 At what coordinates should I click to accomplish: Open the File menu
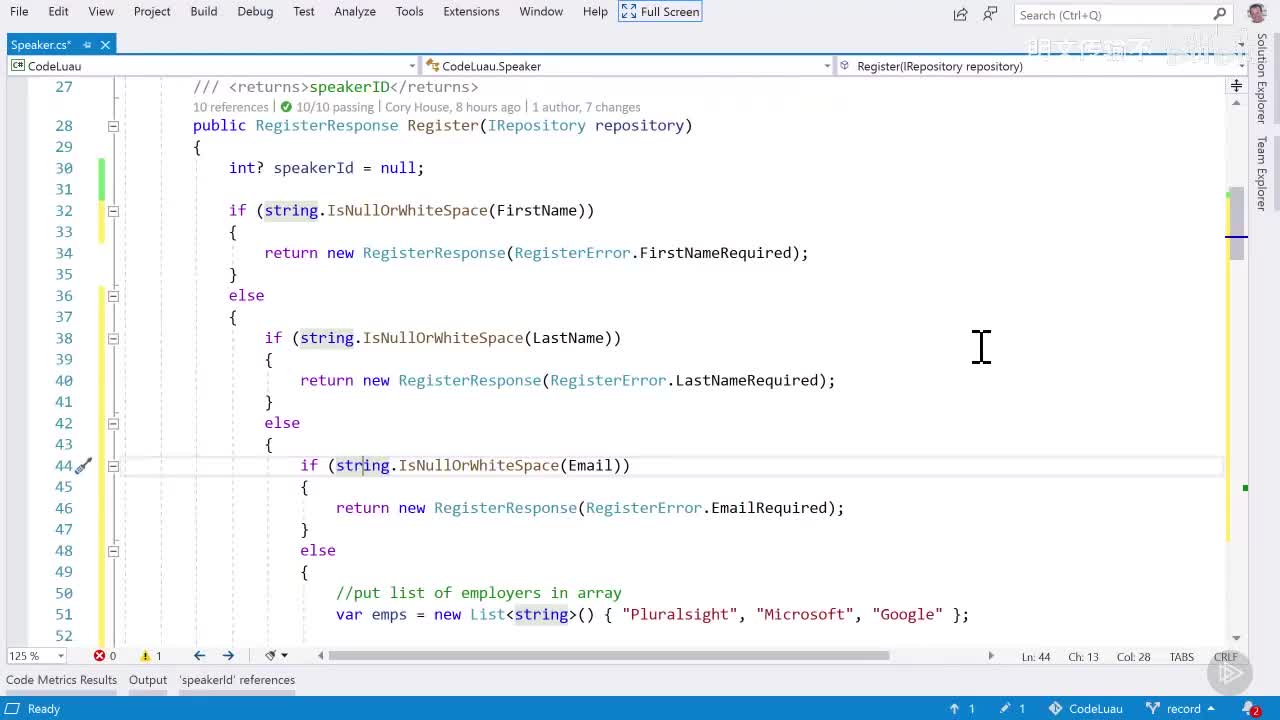pos(19,11)
